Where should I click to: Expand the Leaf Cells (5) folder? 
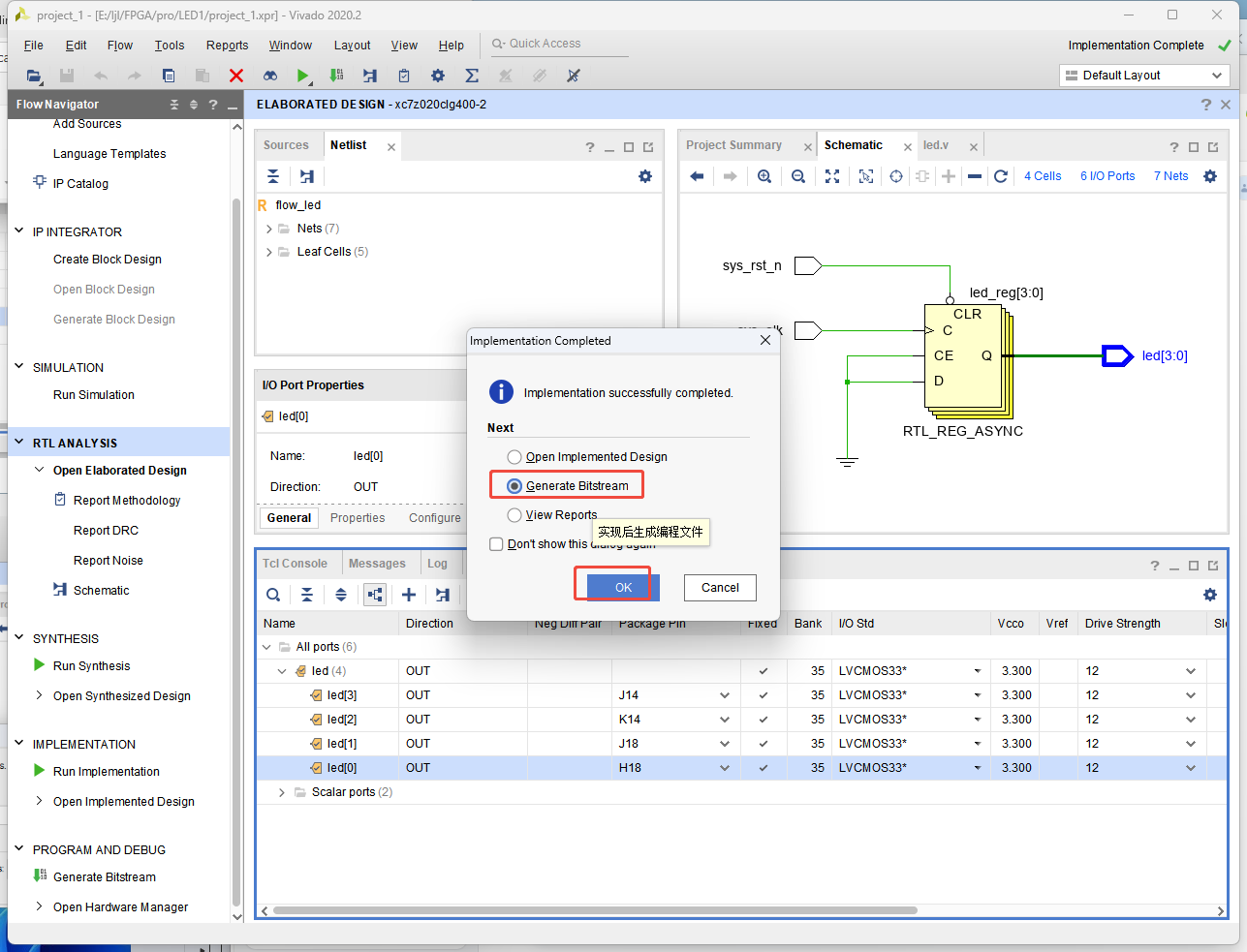[268, 252]
